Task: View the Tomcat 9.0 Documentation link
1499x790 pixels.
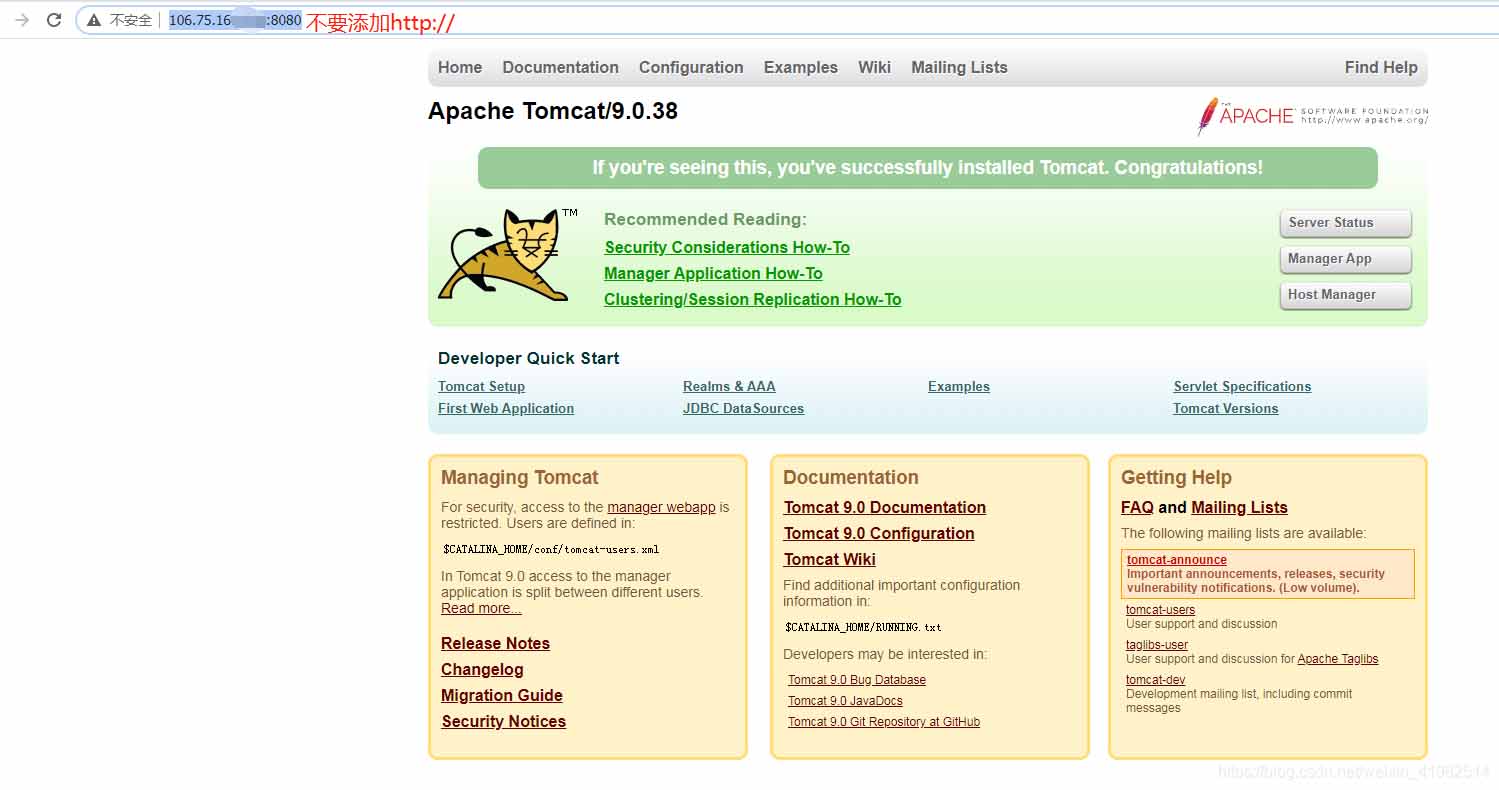Action: click(x=884, y=507)
